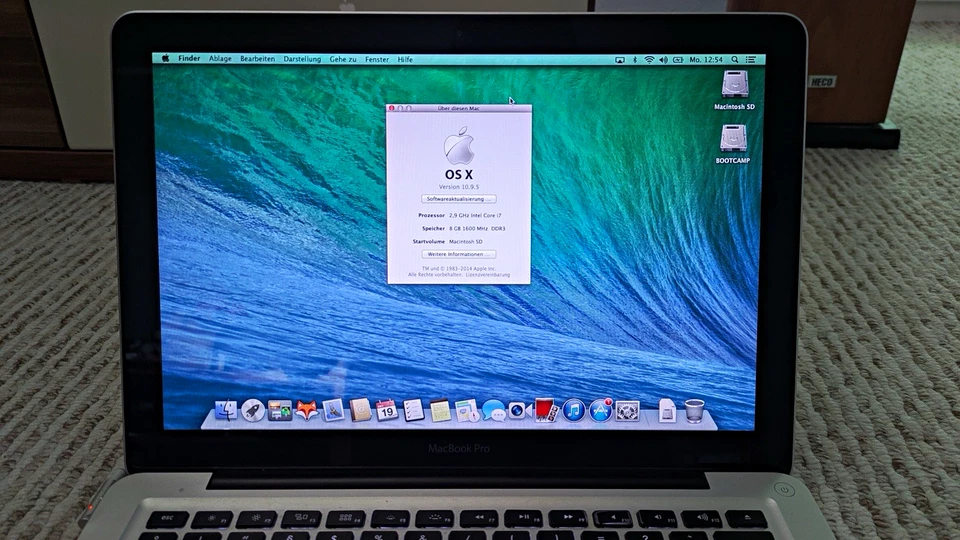Image resolution: width=960 pixels, height=540 pixels.
Task: Open battery status menu
Action: click(678, 60)
